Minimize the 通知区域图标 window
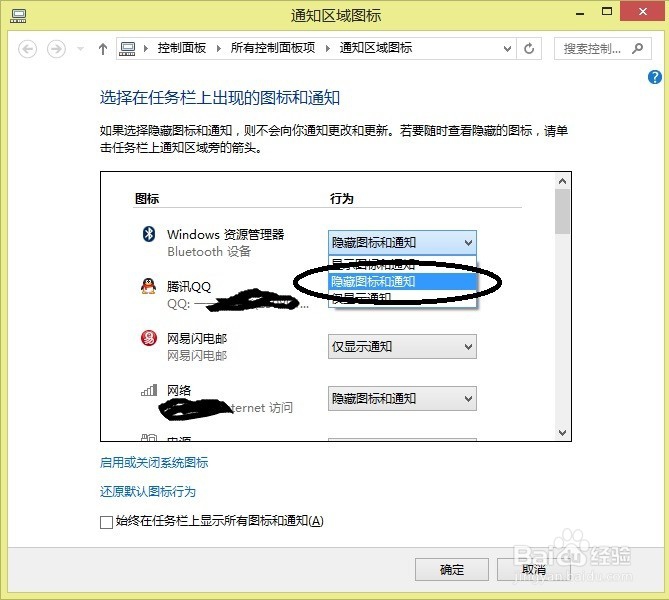 (x=579, y=13)
